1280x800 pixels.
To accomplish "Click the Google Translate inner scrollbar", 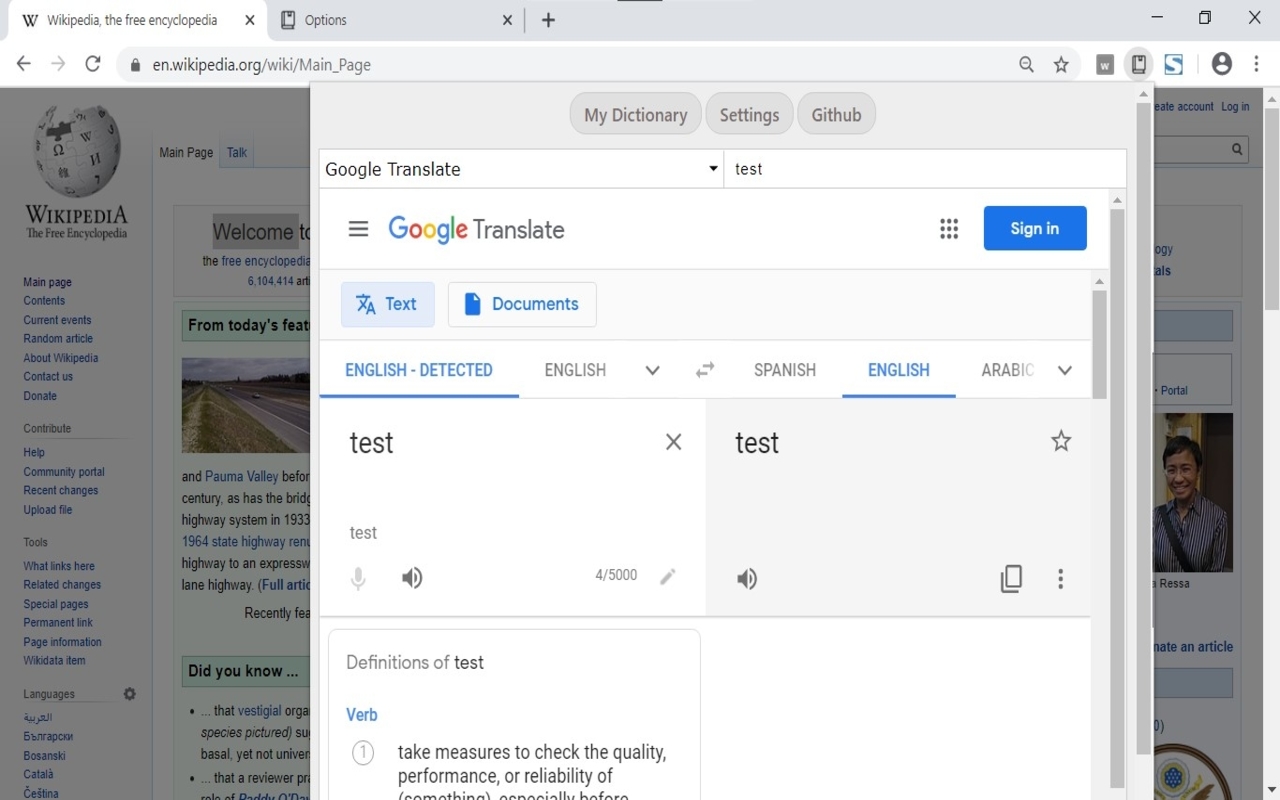I will [x=1100, y=344].
